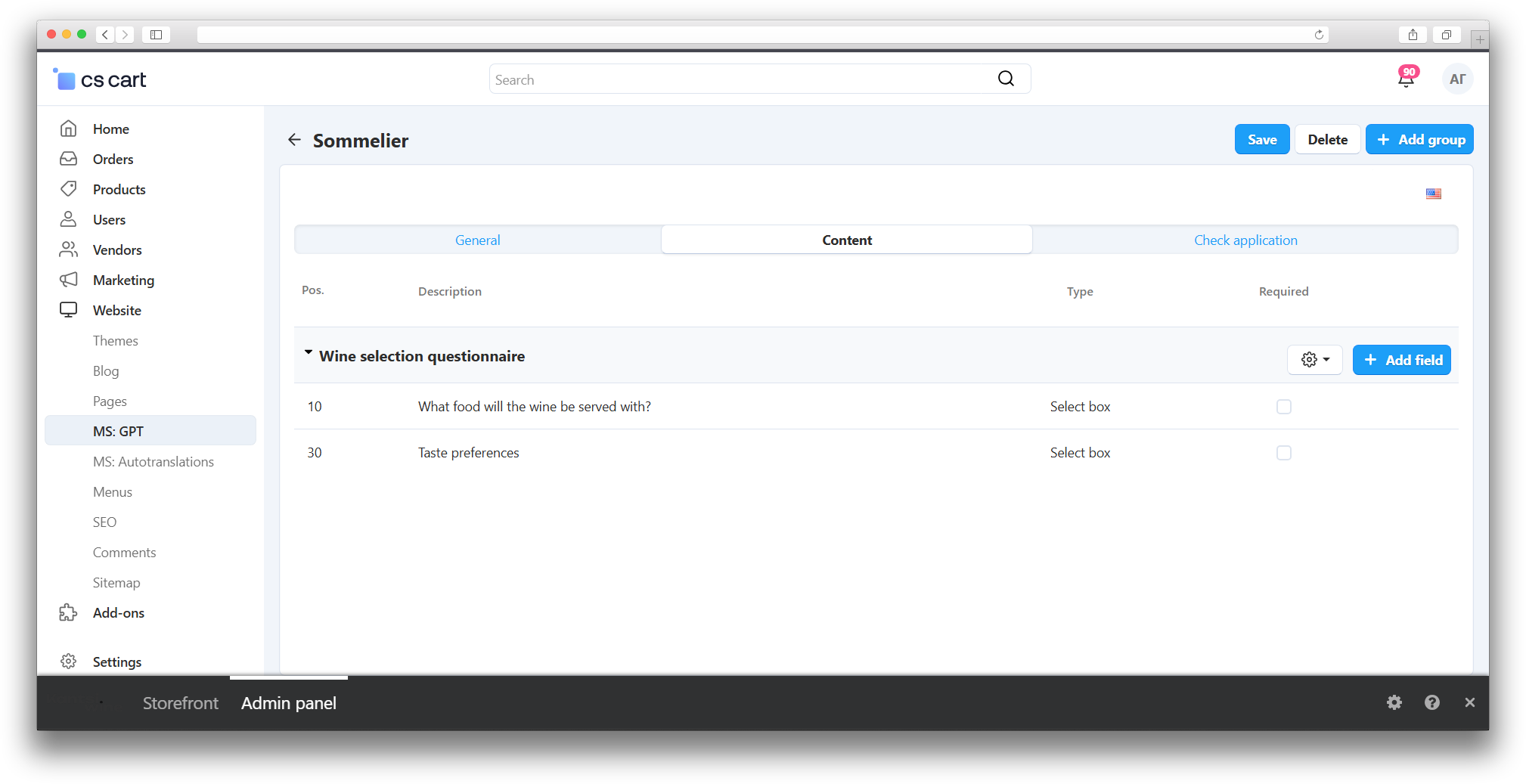Open bottom panel gear settings icon
The height and width of the screenshot is (784, 1526).
[x=1394, y=702]
